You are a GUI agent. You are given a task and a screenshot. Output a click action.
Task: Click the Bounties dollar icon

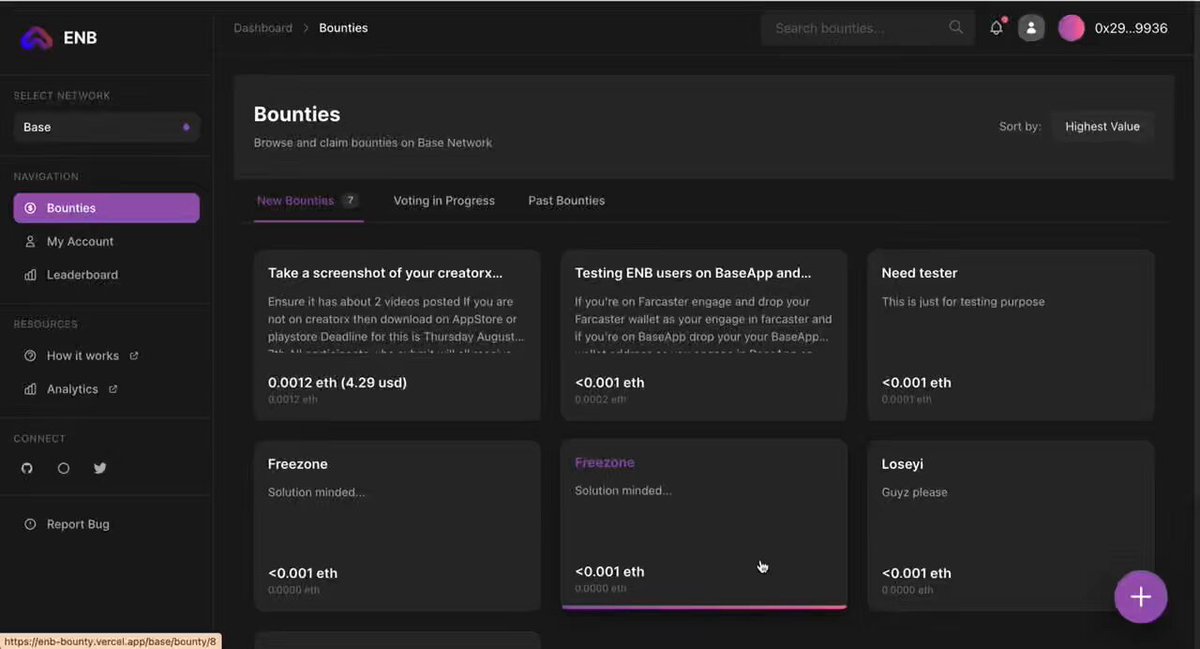point(30,208)
